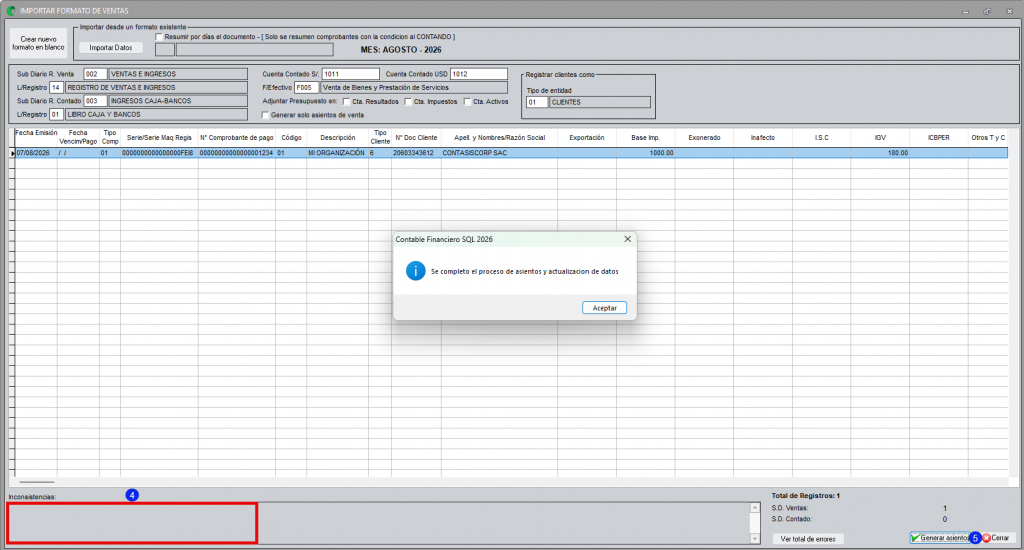This screenshot has height=550, width=1024.
Task: Click IGV column header
Action: (x=880, y=138)
